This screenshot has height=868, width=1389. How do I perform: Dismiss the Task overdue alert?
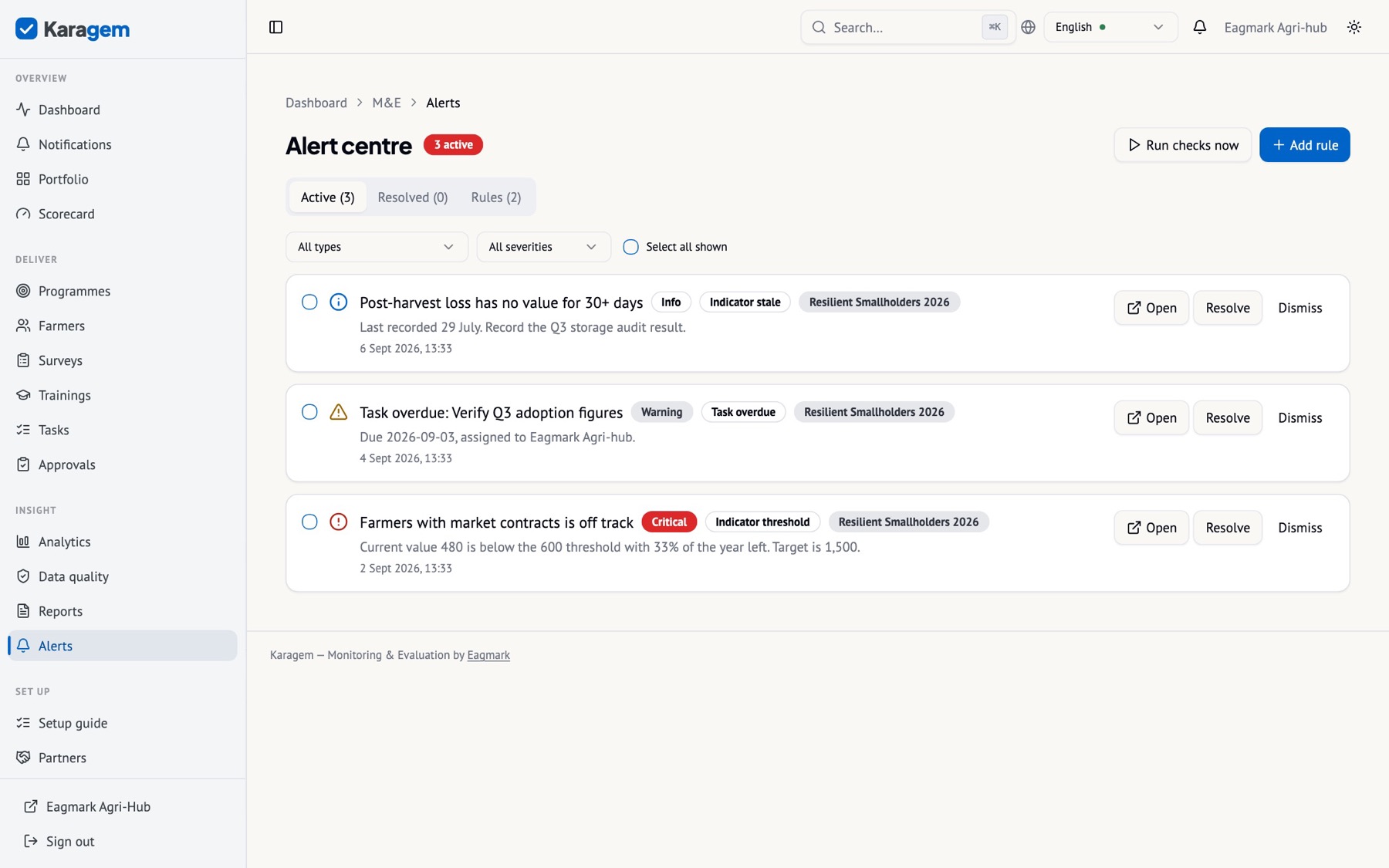click(1299, 417)
